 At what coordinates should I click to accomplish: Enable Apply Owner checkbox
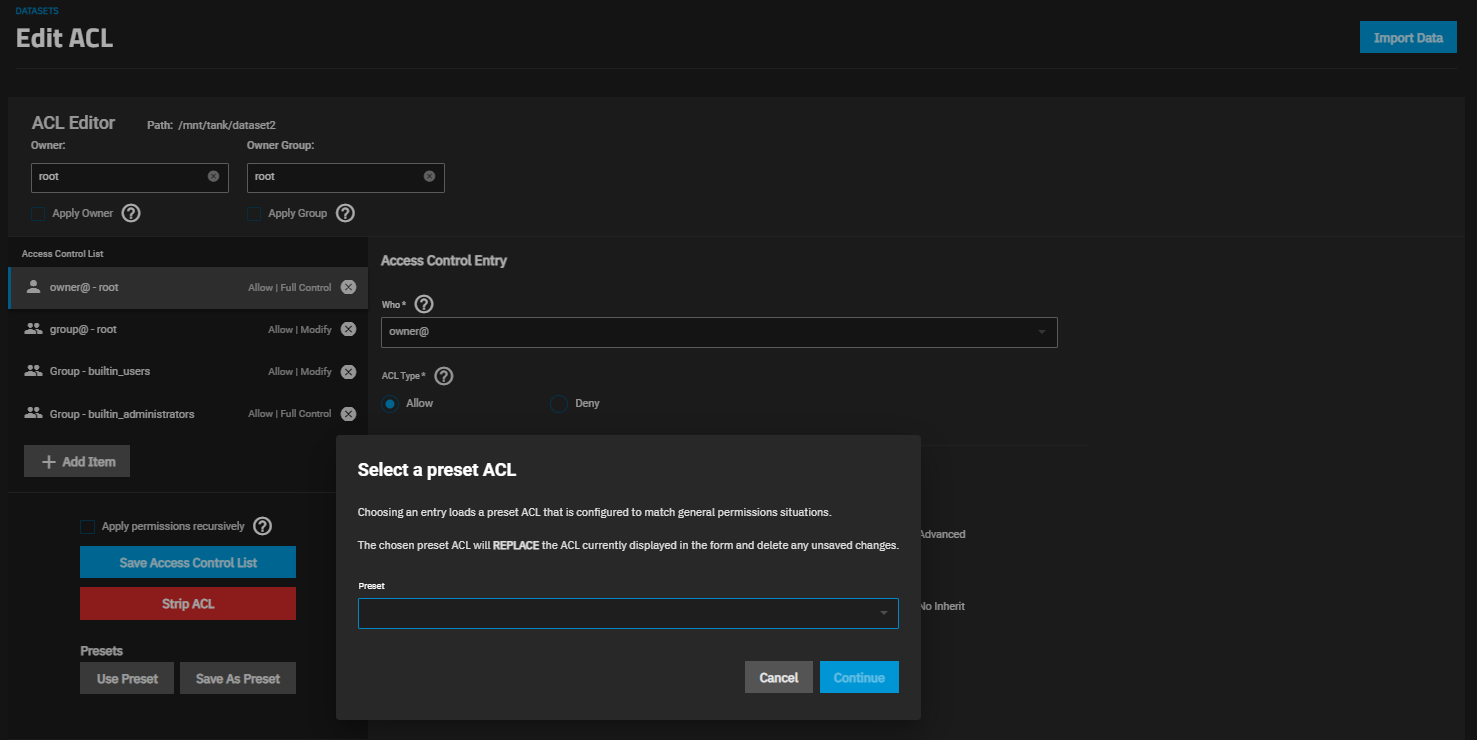click(x=38, y=213)
